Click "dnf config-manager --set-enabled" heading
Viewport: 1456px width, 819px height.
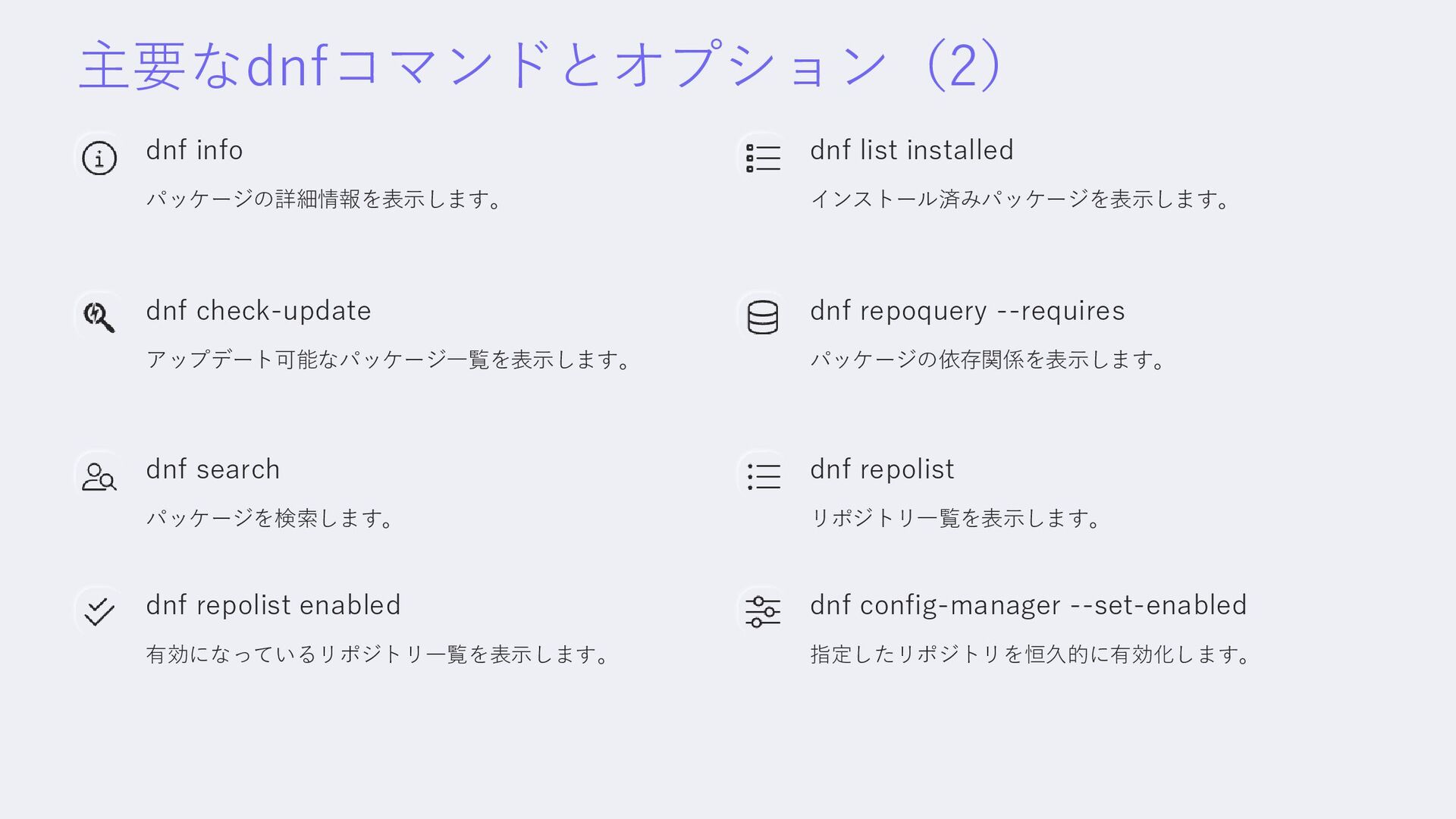pos(1028,605)
